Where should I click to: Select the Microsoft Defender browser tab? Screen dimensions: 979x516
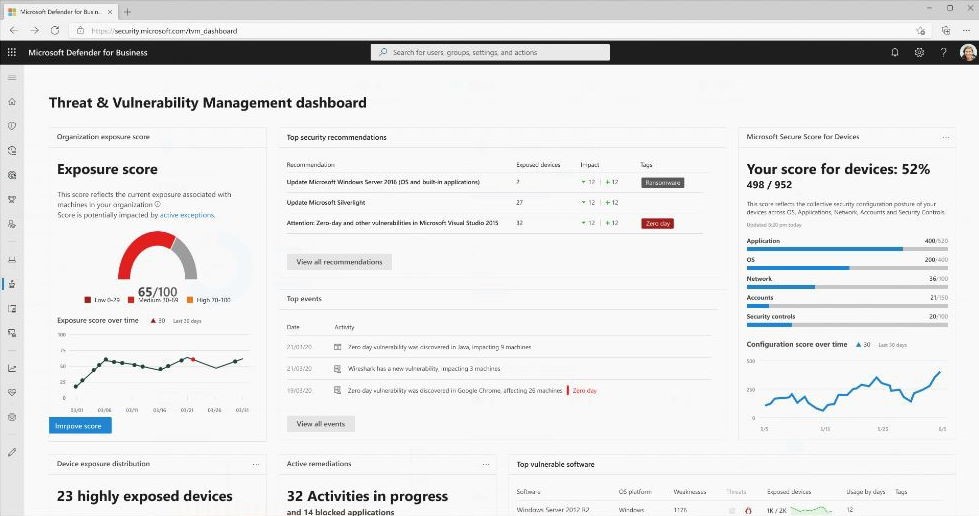pos(68,10)
